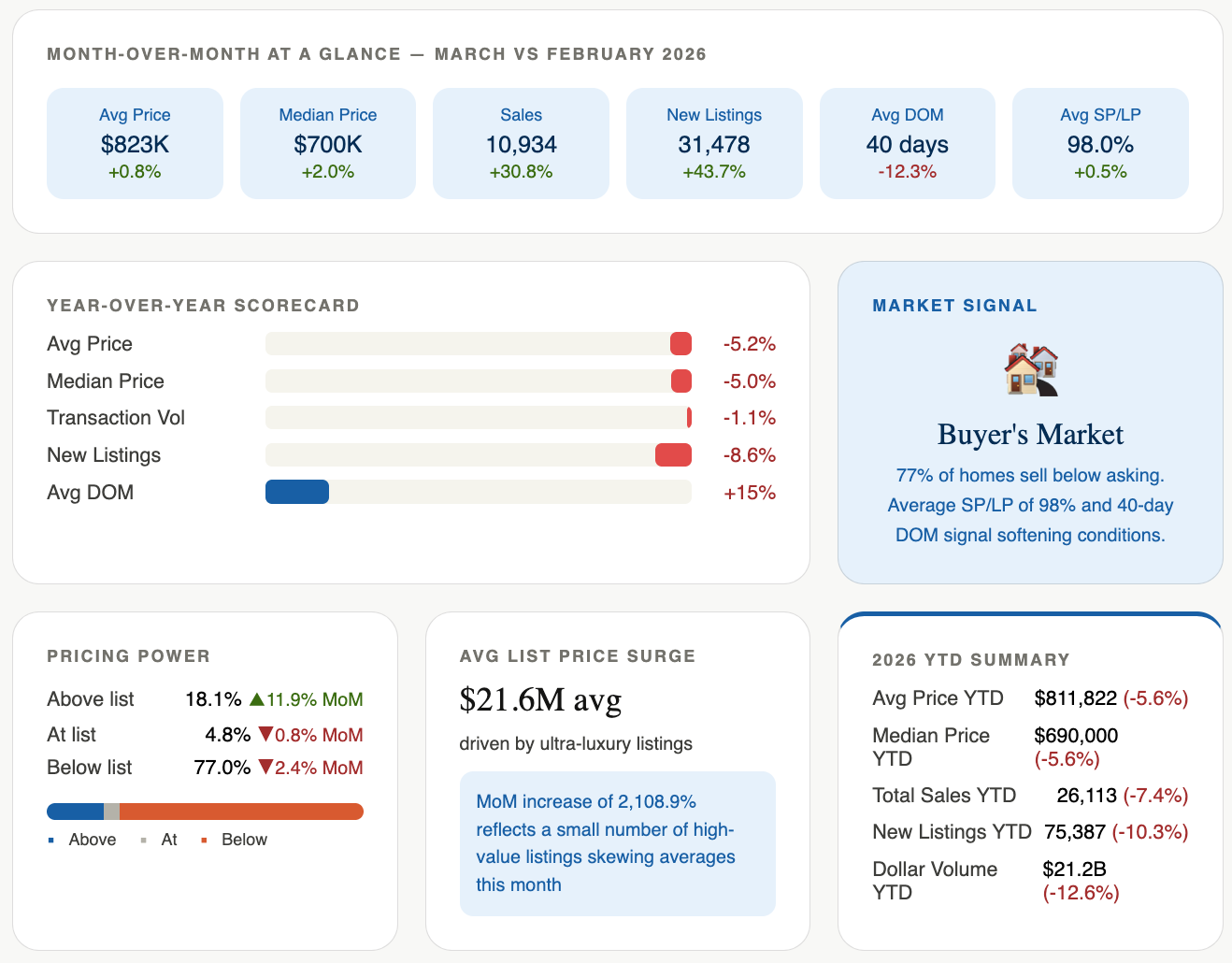1232x963 pixels.
Task: Click the orange Below legend marker
Action: tap(204, 841)
